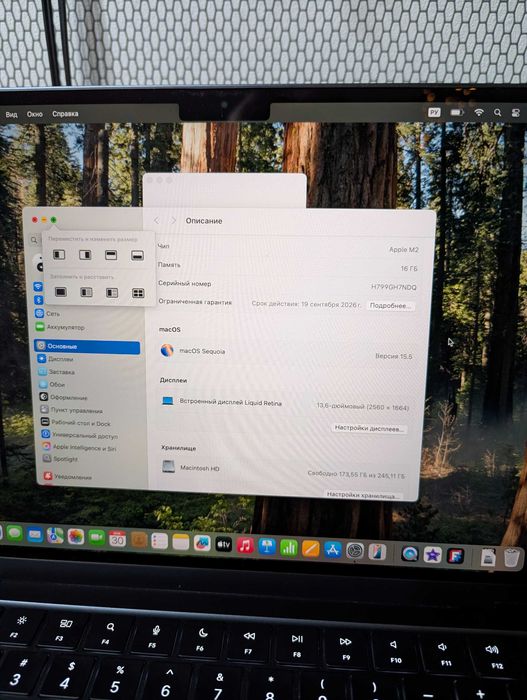Open Calendar showing 30 in the Dock
Screen dimensions: 527x700
click(117, 538)
